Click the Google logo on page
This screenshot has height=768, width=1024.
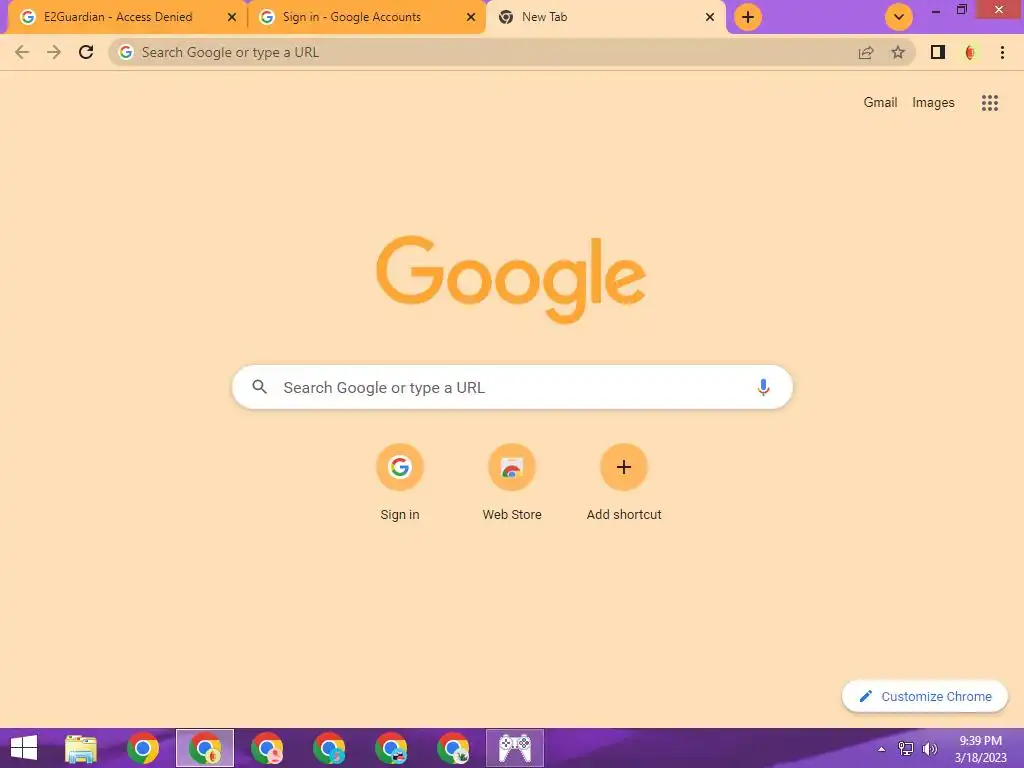[511, 280]
